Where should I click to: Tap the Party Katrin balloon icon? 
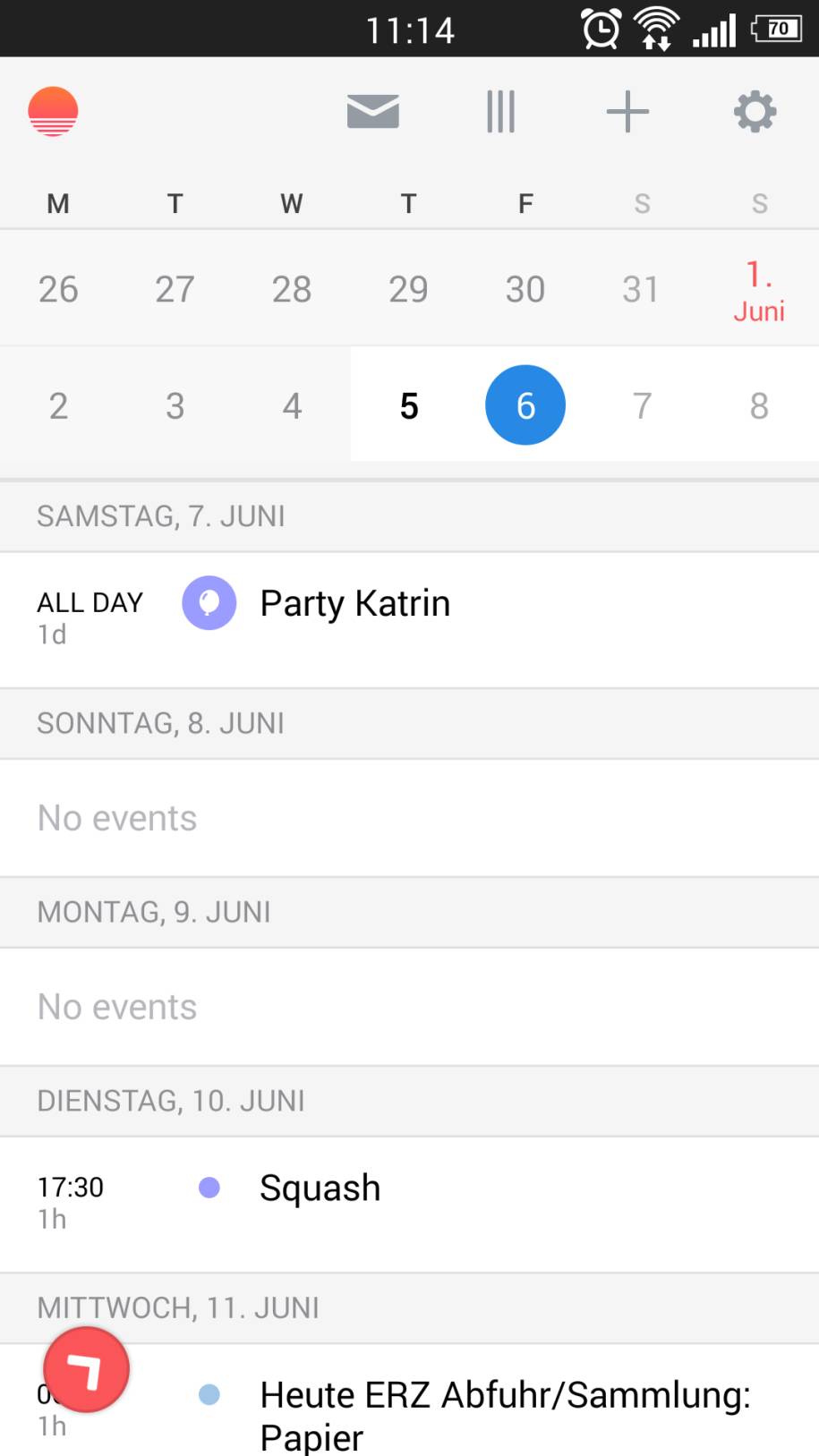[209, 602]
